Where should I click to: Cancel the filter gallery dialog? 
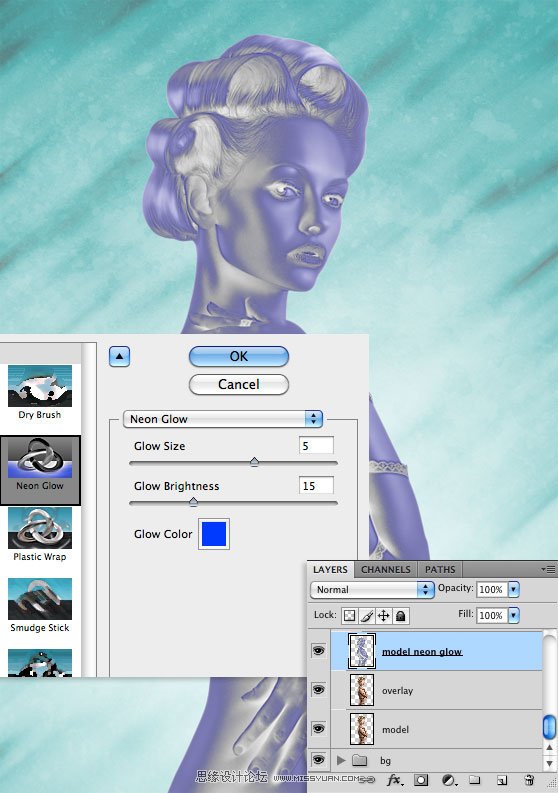coord(239,384)
